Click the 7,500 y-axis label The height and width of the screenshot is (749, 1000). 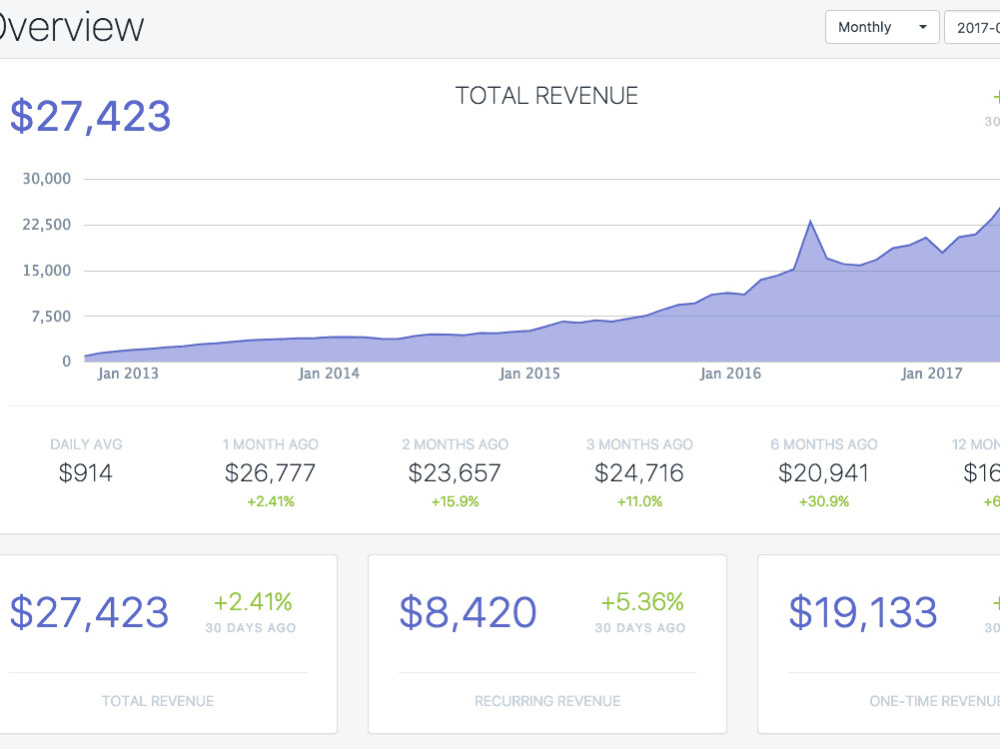[51, 316]
